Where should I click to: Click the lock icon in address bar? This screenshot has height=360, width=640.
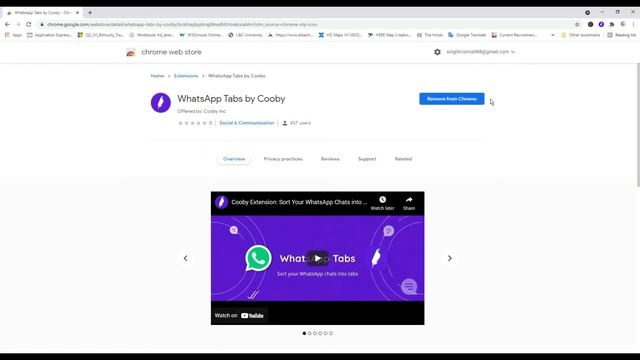click(42, 24)
